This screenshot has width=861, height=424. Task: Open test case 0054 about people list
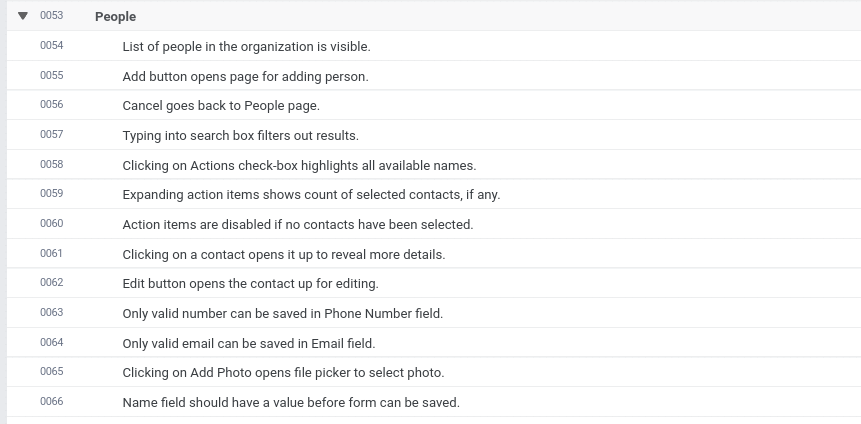[246, 46]
